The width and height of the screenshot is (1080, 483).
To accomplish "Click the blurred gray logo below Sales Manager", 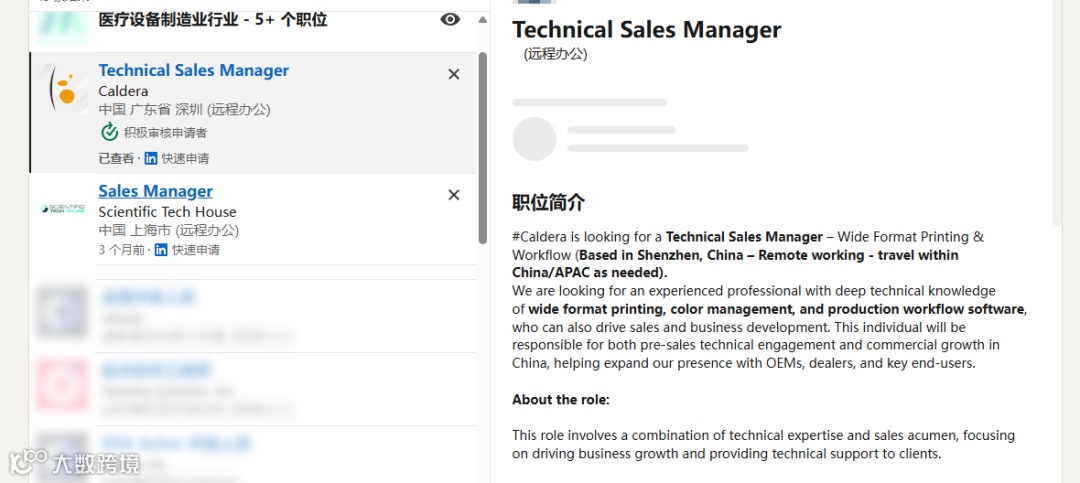I will pos(63,311).
